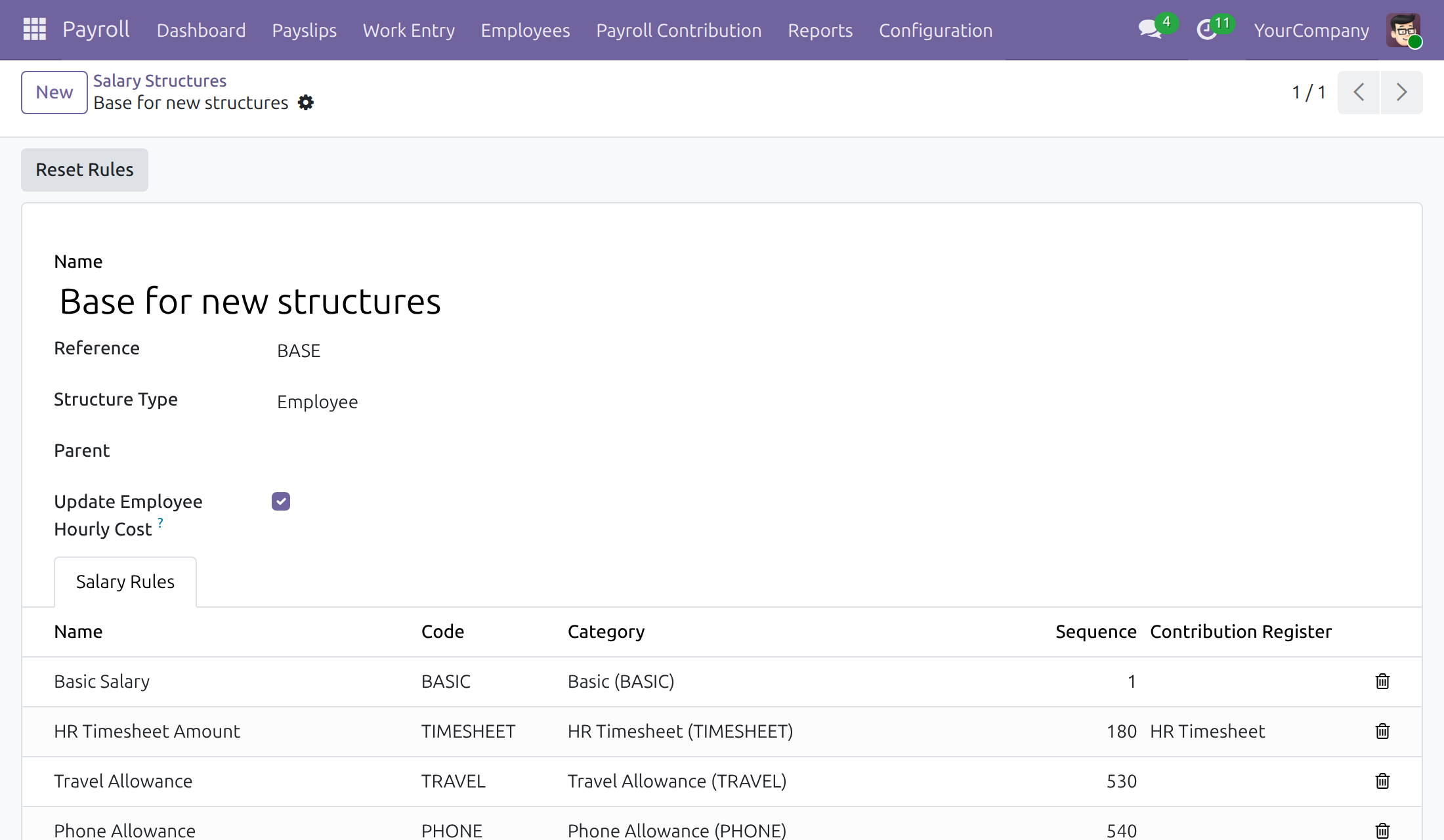This screenshot has height=840, width=1444.
Task: Toggle Update Employee Hourly Cost checkbox
Action: click(281, 501)
